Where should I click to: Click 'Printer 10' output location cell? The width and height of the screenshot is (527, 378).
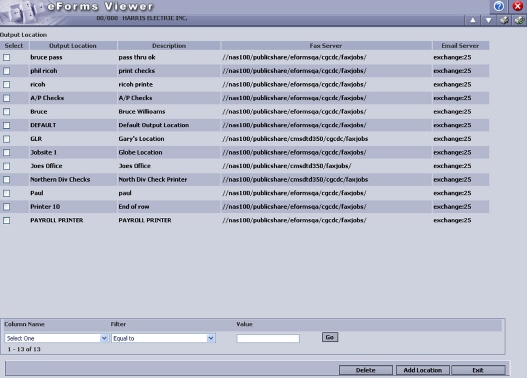(x=45, y=206)
